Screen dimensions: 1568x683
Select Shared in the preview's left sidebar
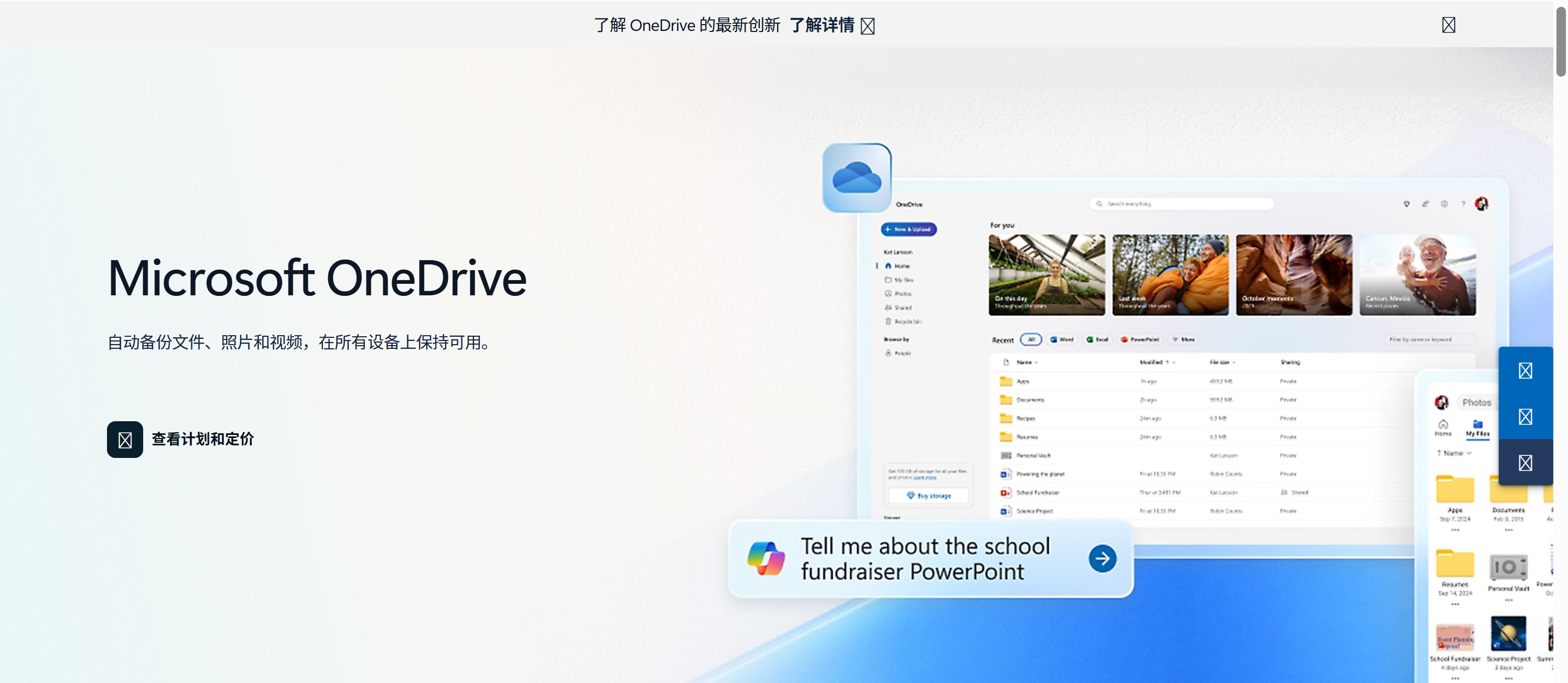(898, 307)
